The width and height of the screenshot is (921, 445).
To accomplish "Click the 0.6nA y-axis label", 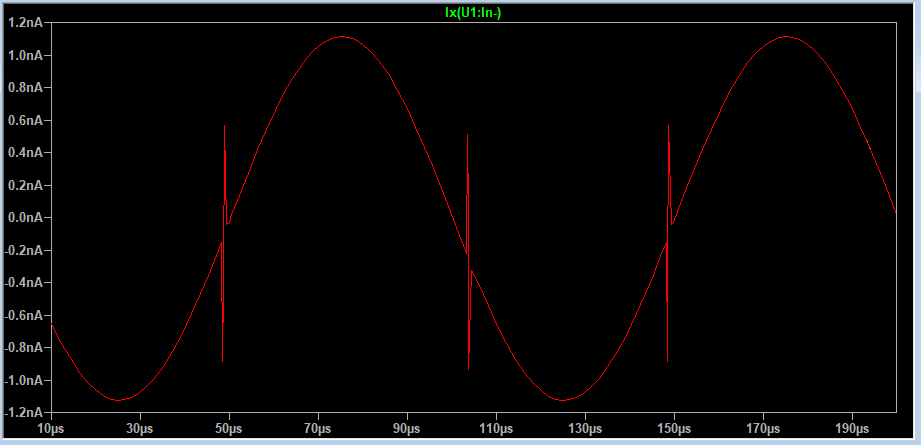I will 25,120.
